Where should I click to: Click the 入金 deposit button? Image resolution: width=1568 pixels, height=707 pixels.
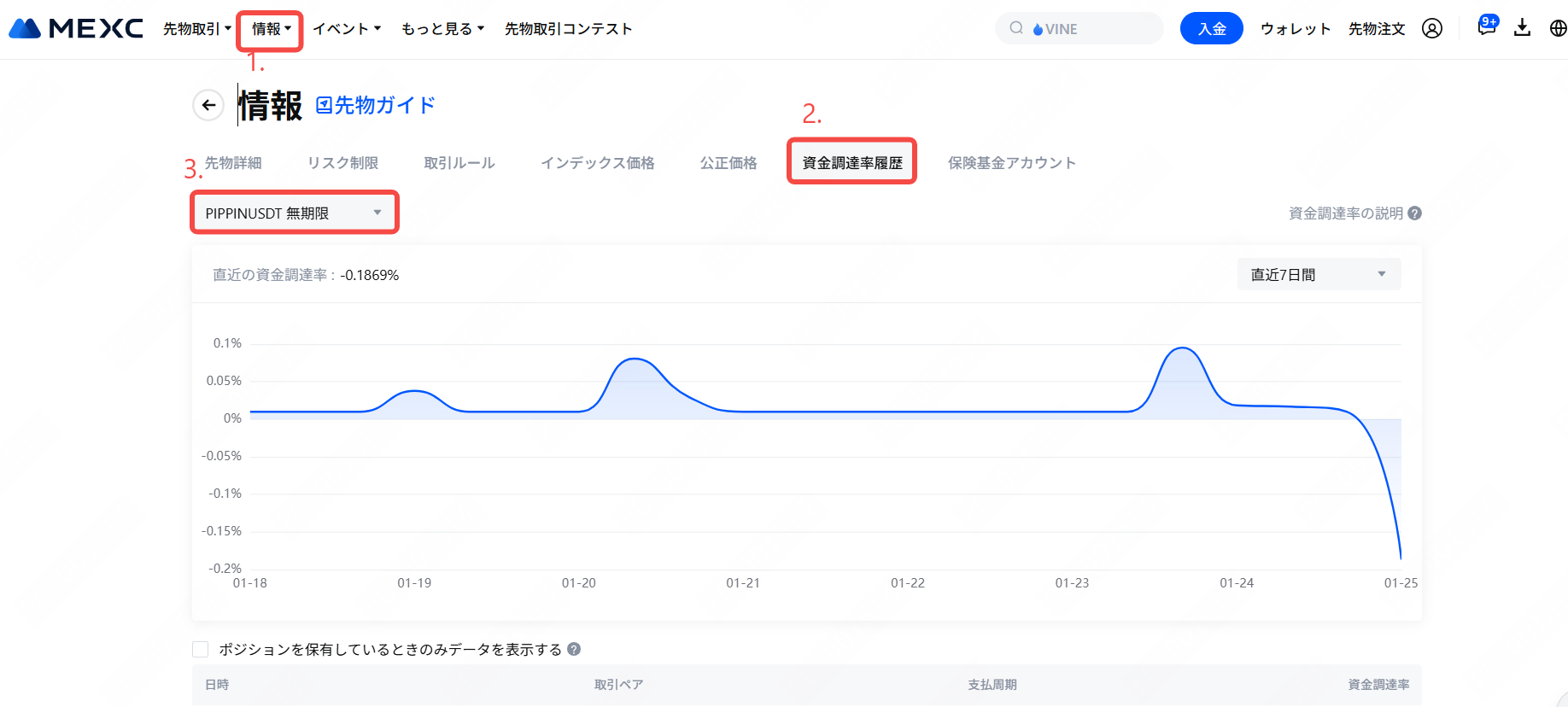[1211, 28]
